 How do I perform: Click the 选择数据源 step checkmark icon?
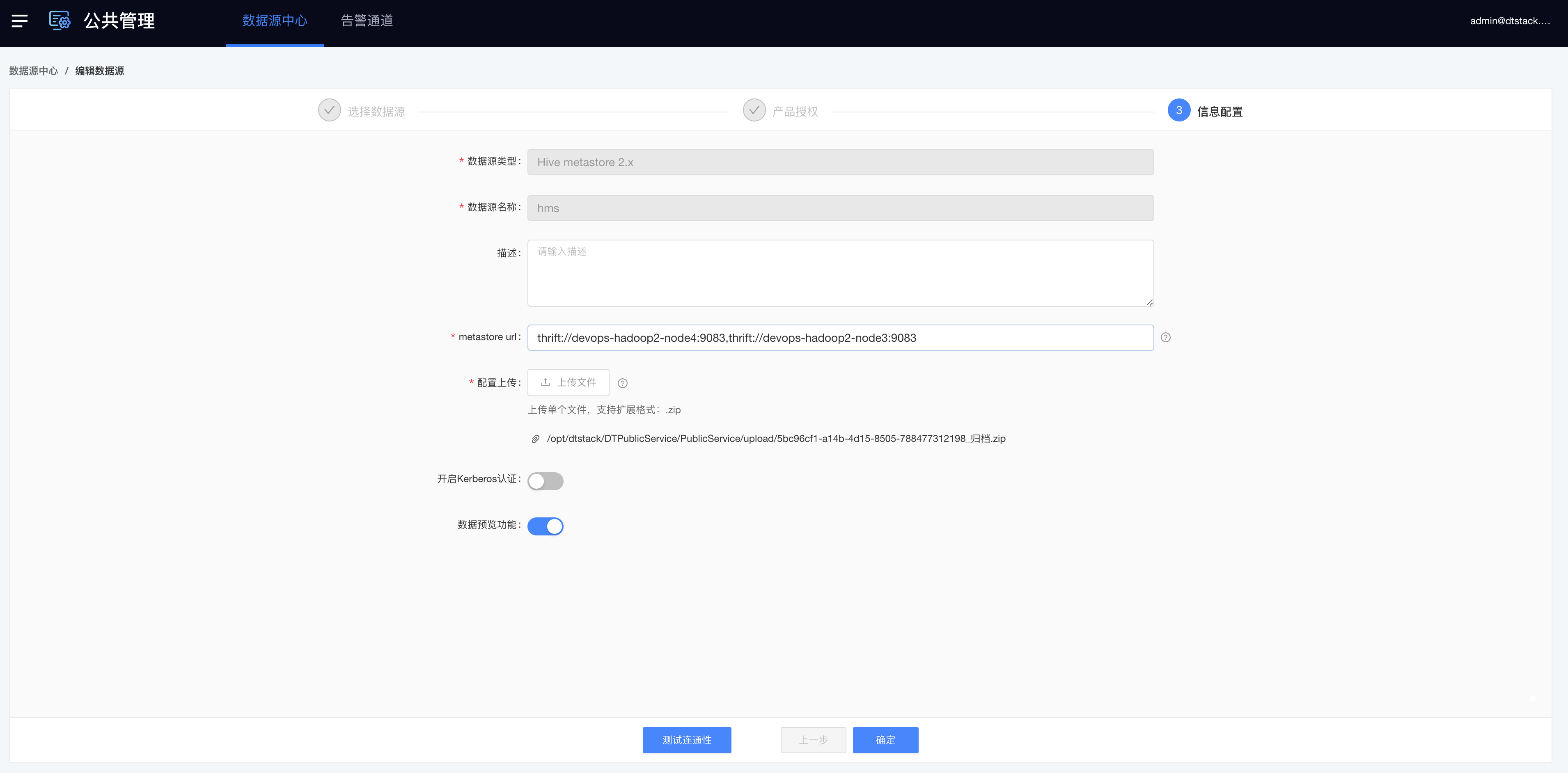pos(329,110)
